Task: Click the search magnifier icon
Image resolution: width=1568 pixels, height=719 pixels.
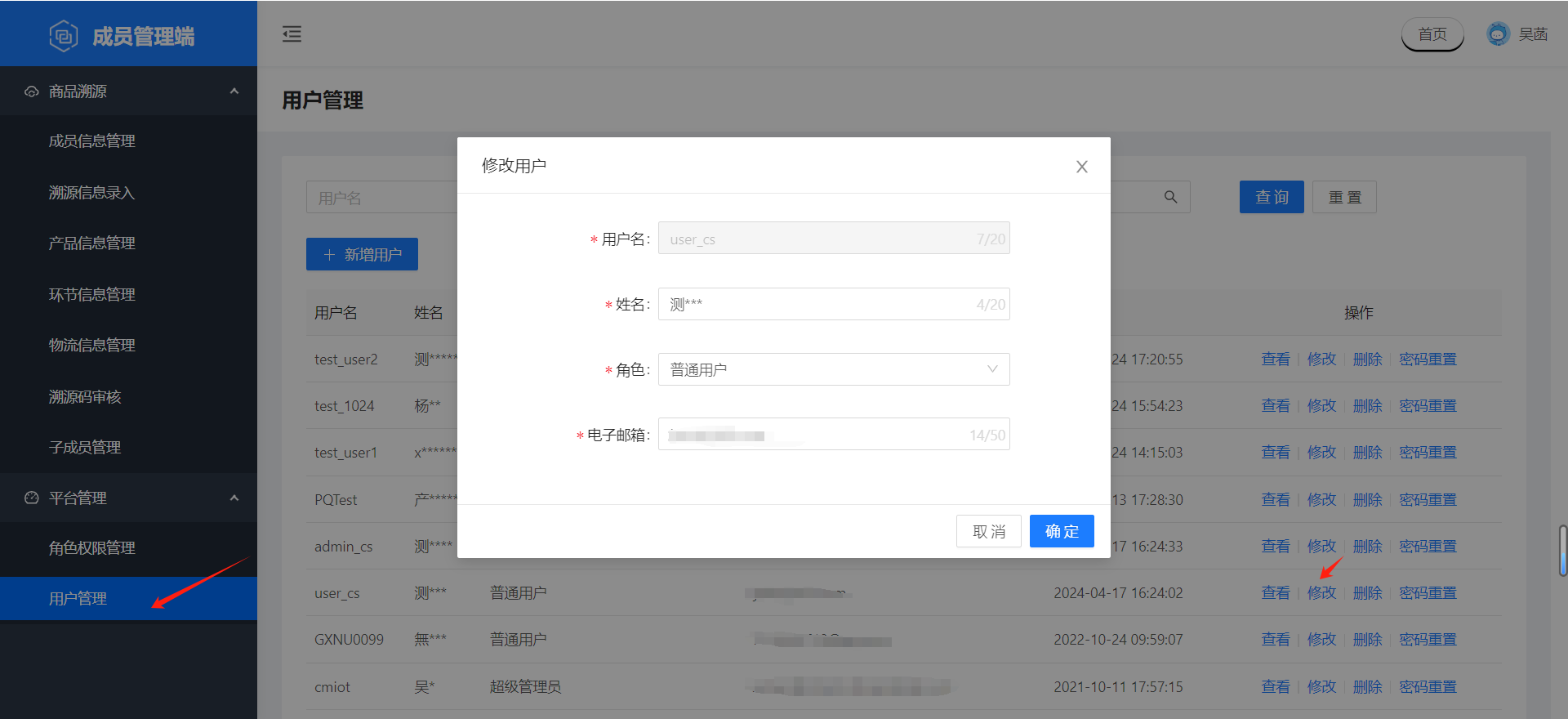Action: (1170, 197)
